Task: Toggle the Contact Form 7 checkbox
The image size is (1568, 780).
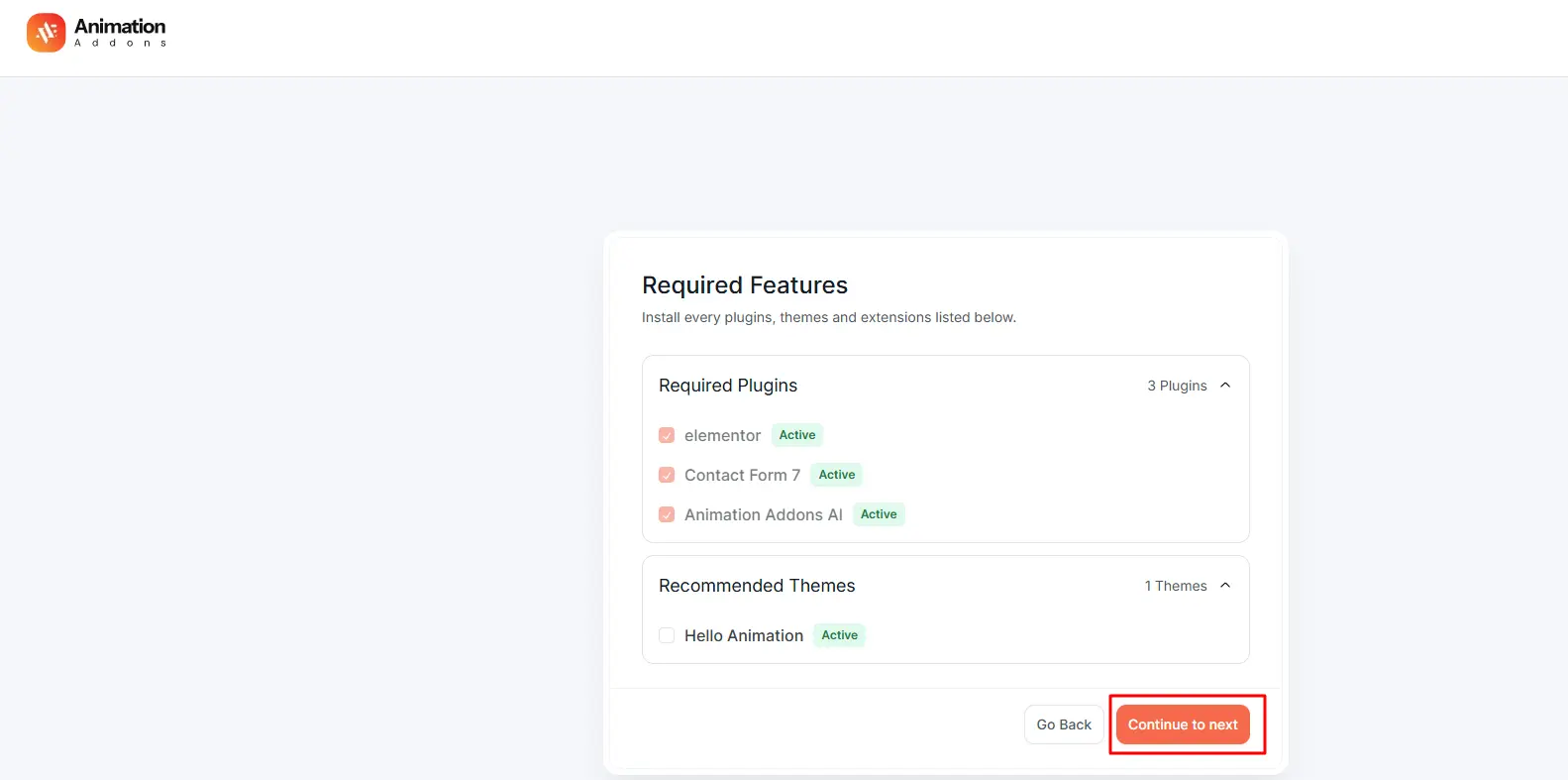Action: click(x=667, y=475)
